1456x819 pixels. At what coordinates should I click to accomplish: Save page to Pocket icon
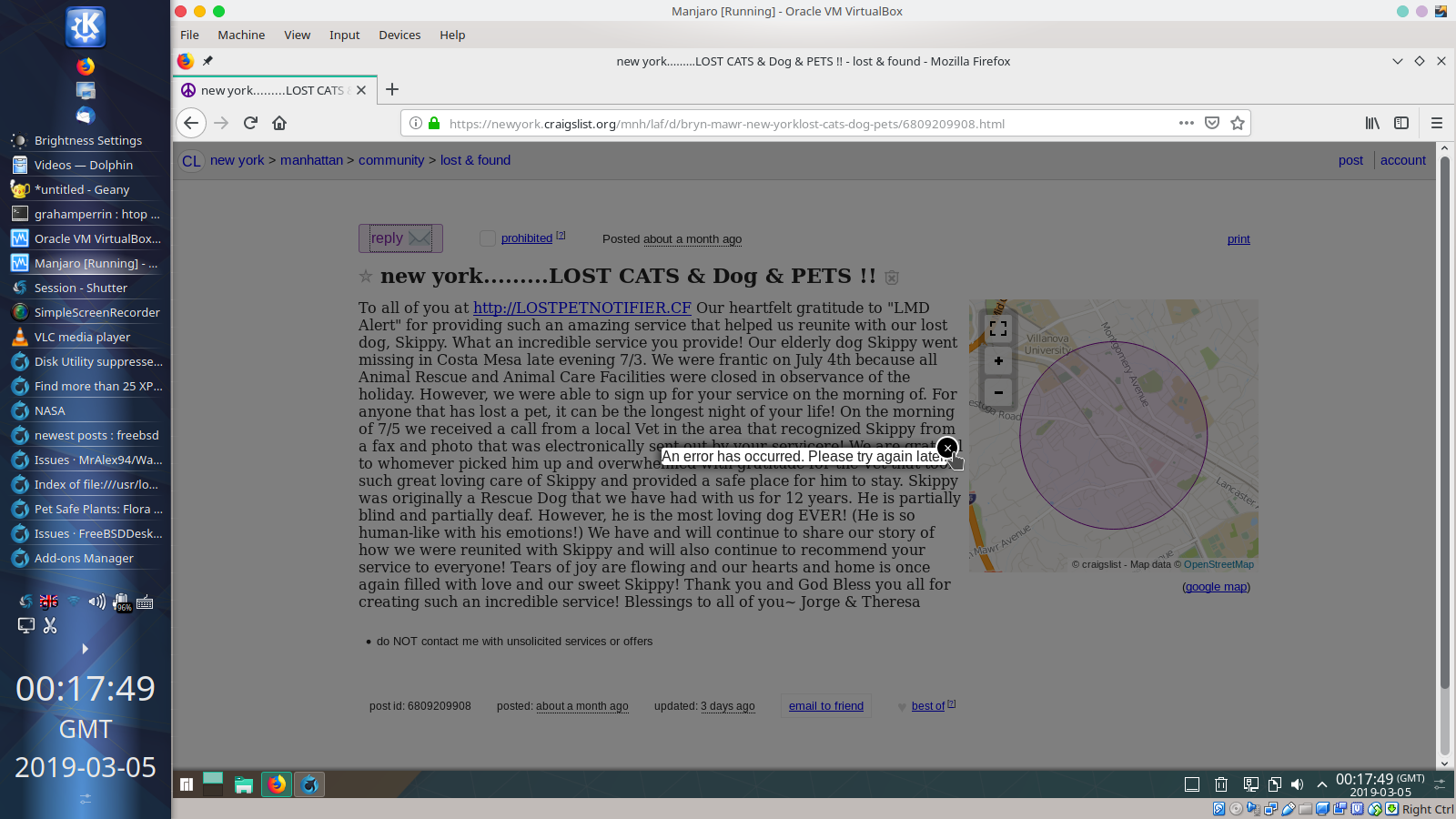pos(1212,123)
